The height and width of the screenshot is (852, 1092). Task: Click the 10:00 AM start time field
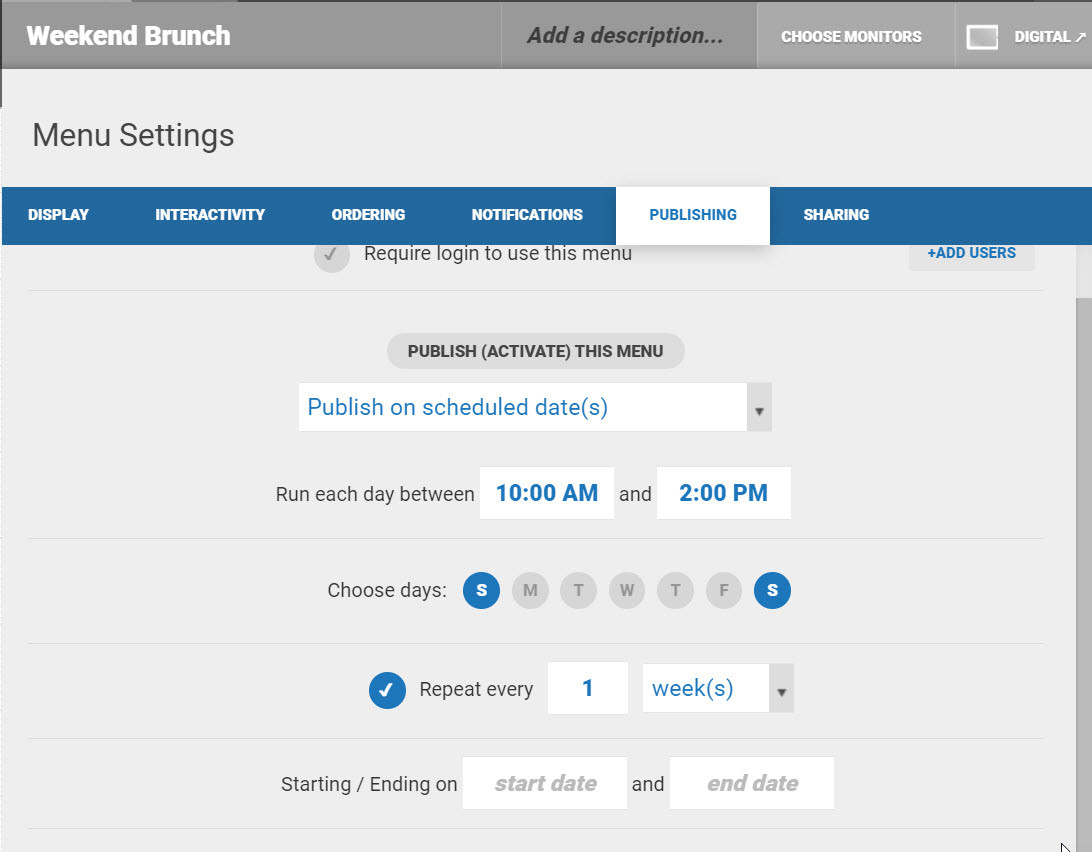[x=547, y=493]
